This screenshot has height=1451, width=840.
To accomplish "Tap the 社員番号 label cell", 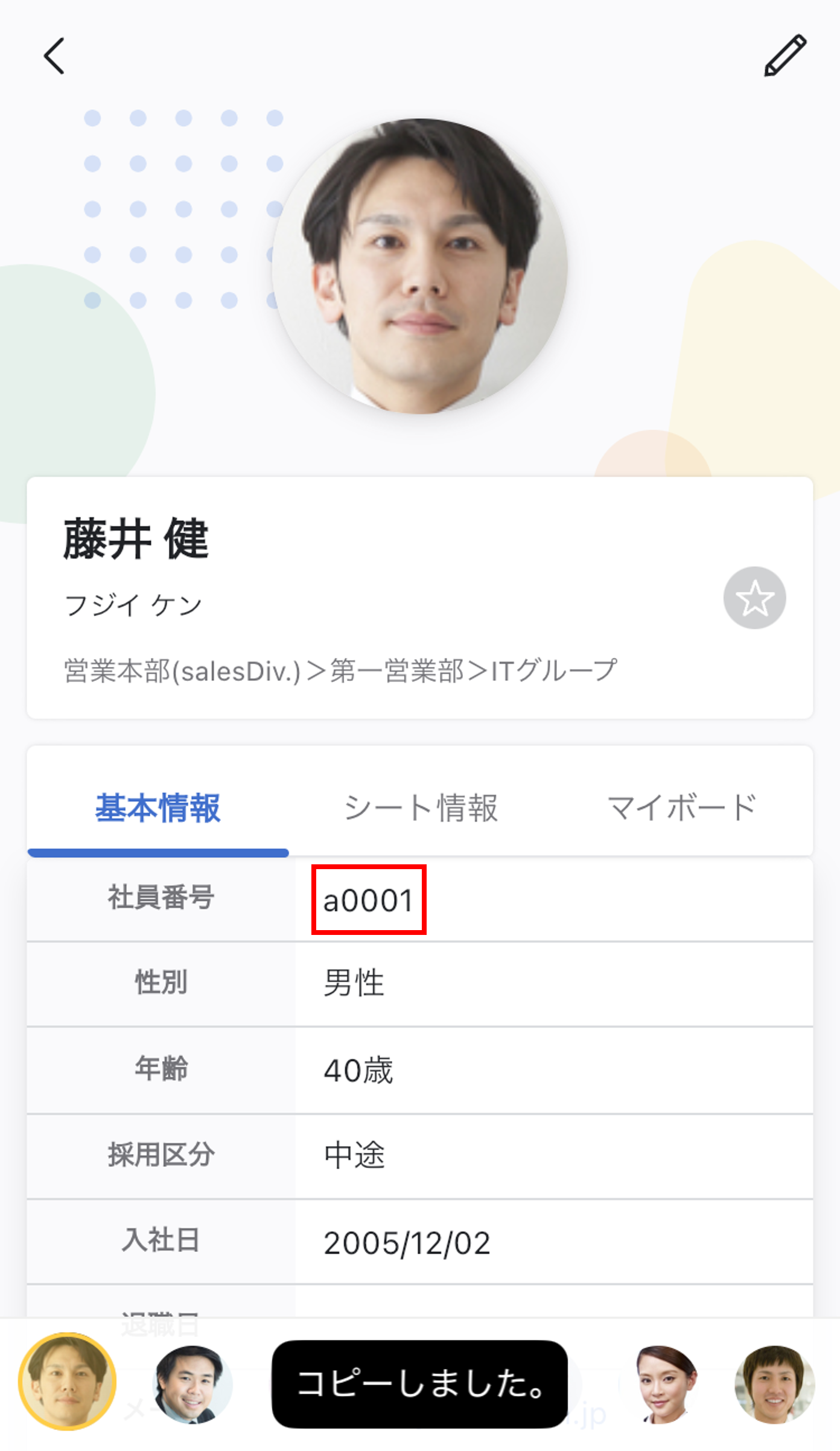I will 161,898.
